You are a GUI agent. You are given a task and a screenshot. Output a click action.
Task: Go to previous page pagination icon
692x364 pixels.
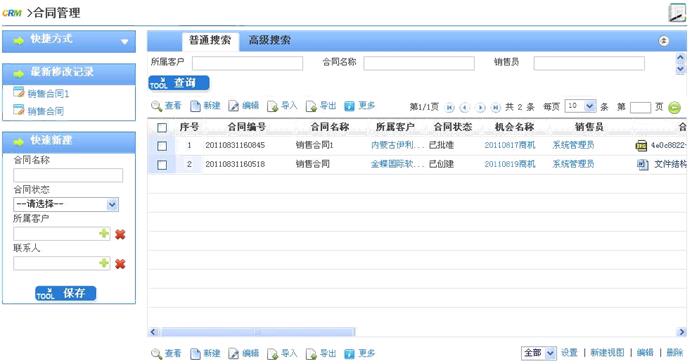[464, 107]
